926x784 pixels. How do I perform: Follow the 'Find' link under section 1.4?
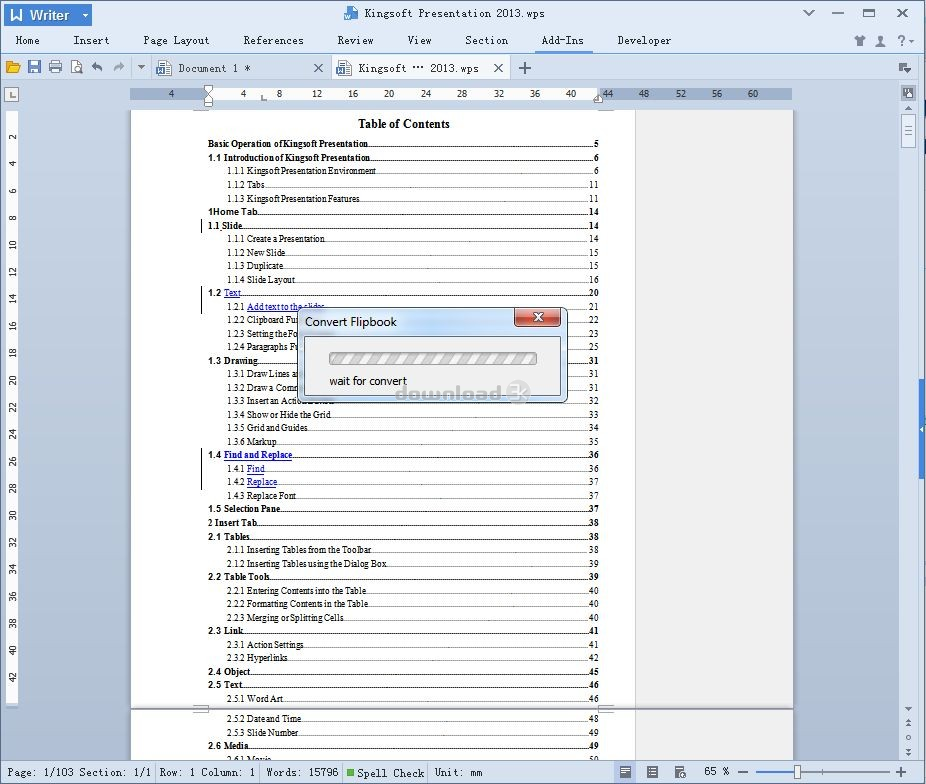[256, 469]
